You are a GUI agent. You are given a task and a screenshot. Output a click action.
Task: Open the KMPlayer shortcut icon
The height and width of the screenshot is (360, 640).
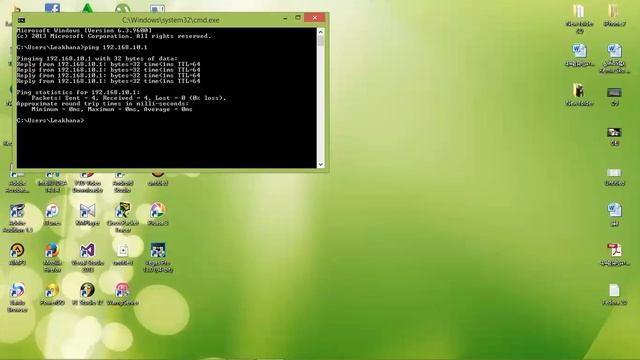(87, 214)
